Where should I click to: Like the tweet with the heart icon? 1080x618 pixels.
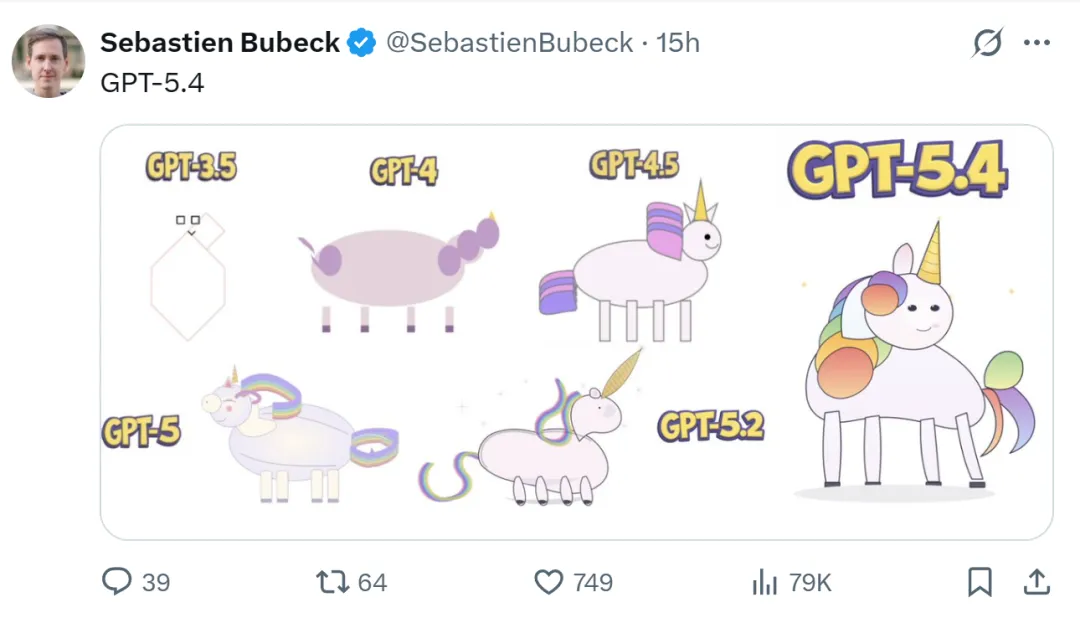coord(548,582)
